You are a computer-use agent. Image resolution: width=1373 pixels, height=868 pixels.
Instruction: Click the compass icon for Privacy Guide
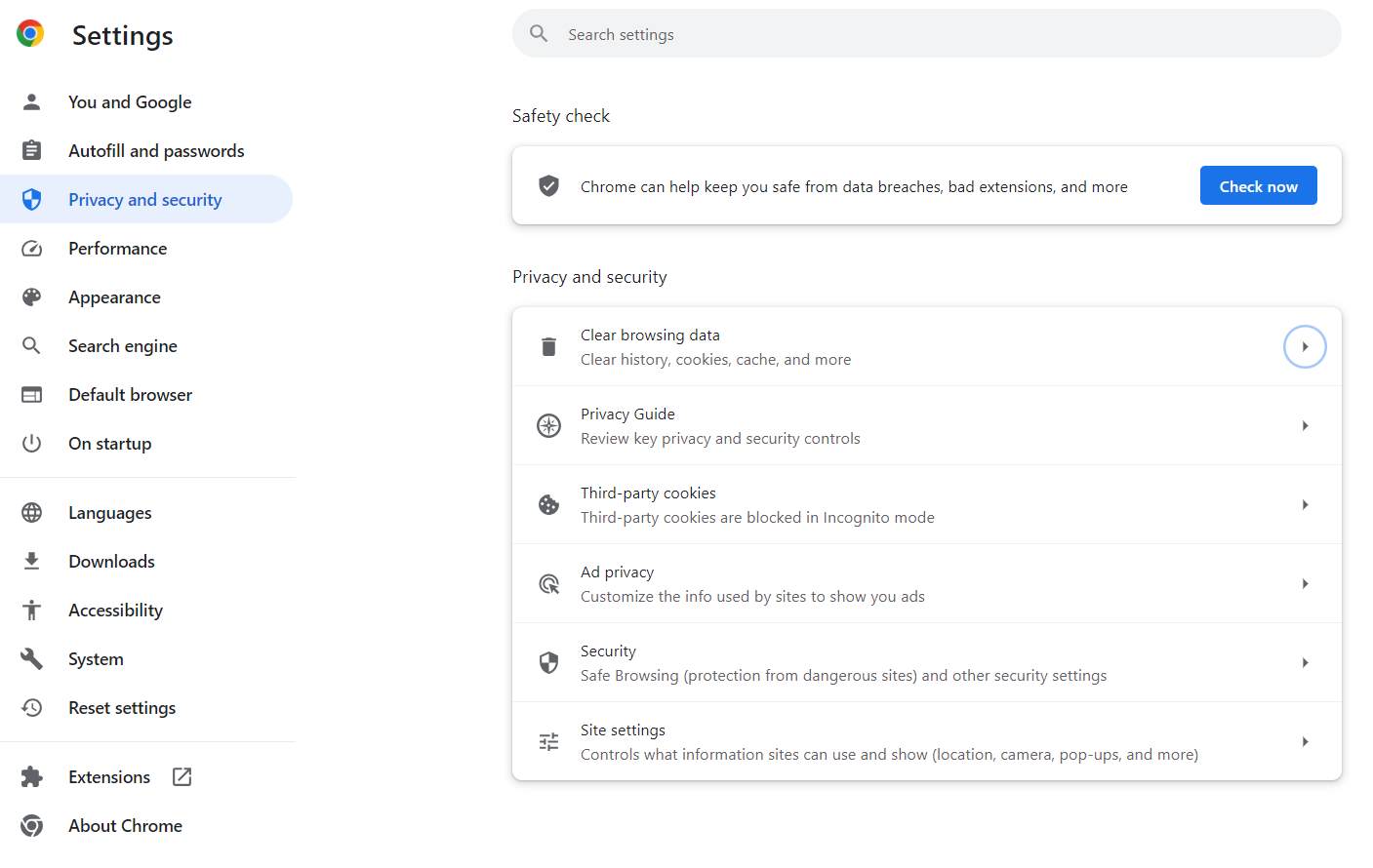[x=549, y=425]
